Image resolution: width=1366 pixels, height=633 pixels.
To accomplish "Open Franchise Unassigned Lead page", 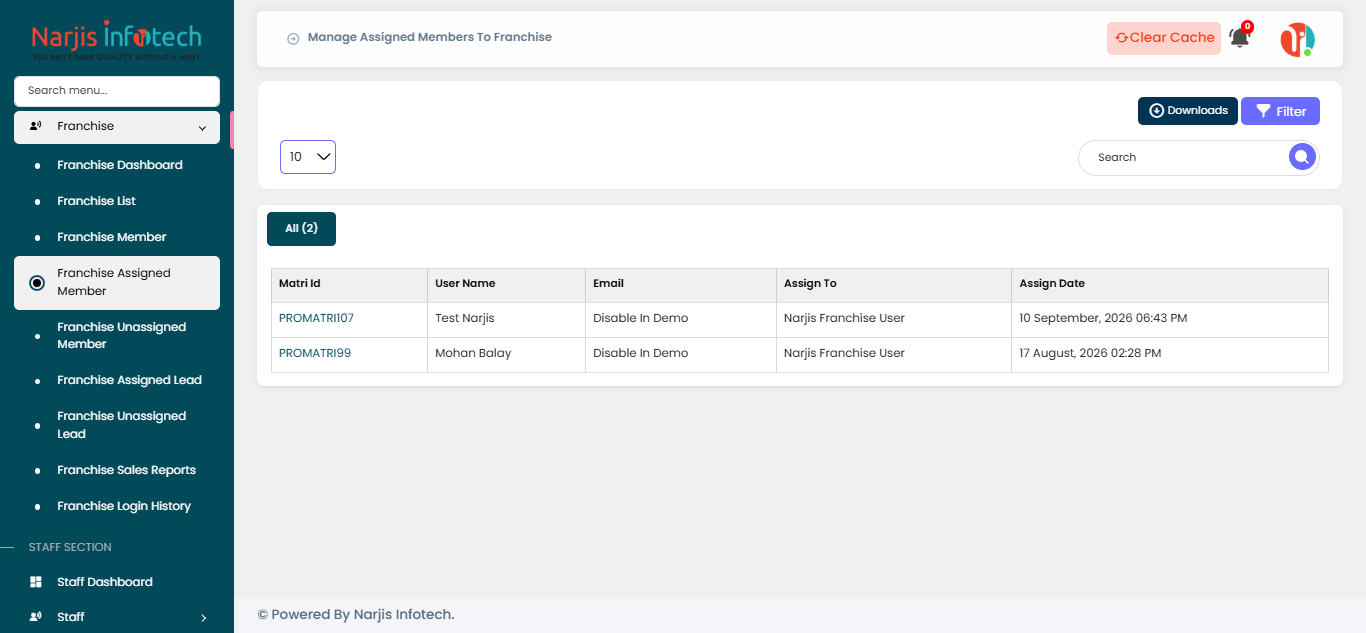I will click(x=122, y=425).
